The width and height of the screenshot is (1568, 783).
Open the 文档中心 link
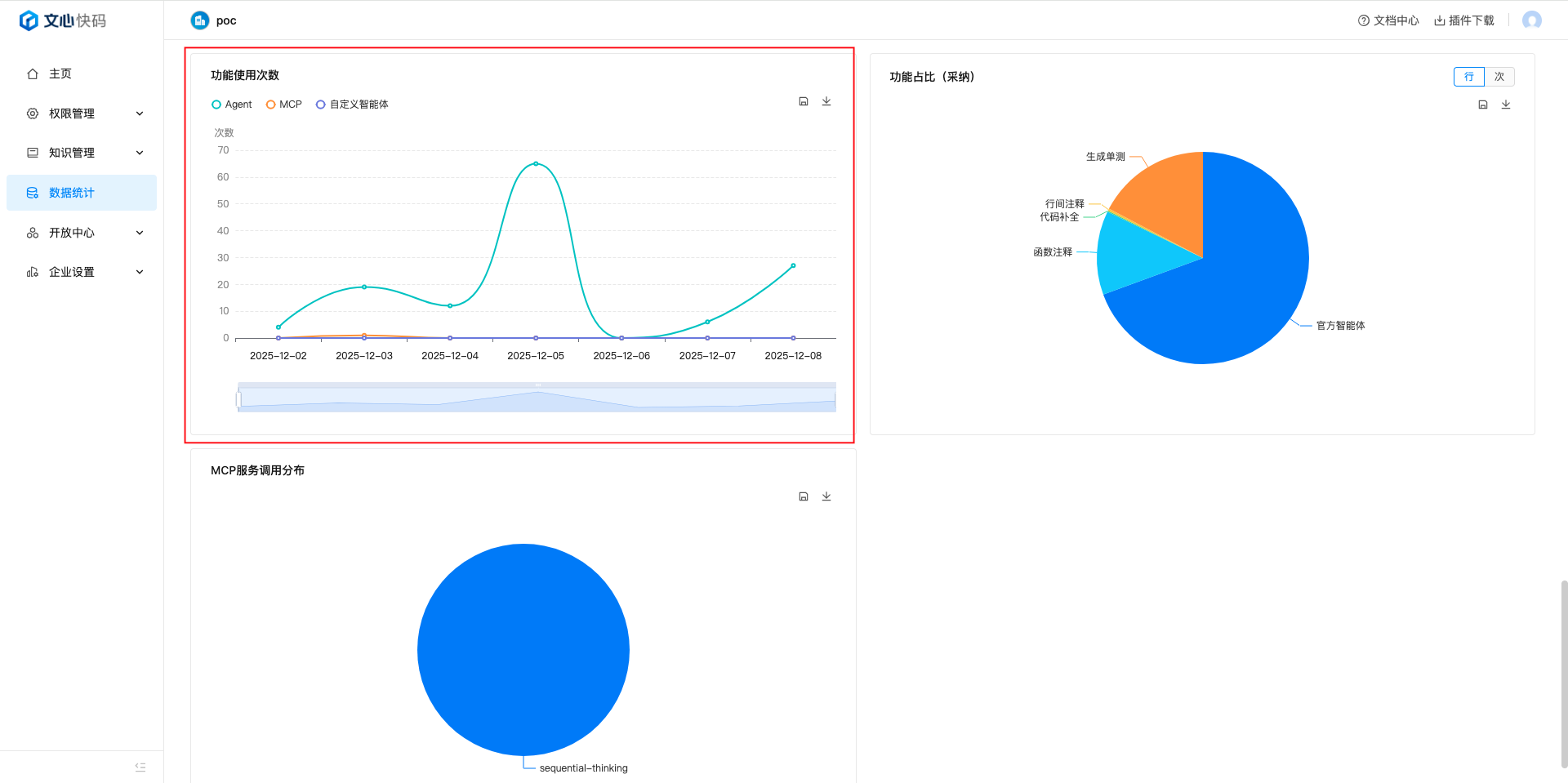(1388, 20)
